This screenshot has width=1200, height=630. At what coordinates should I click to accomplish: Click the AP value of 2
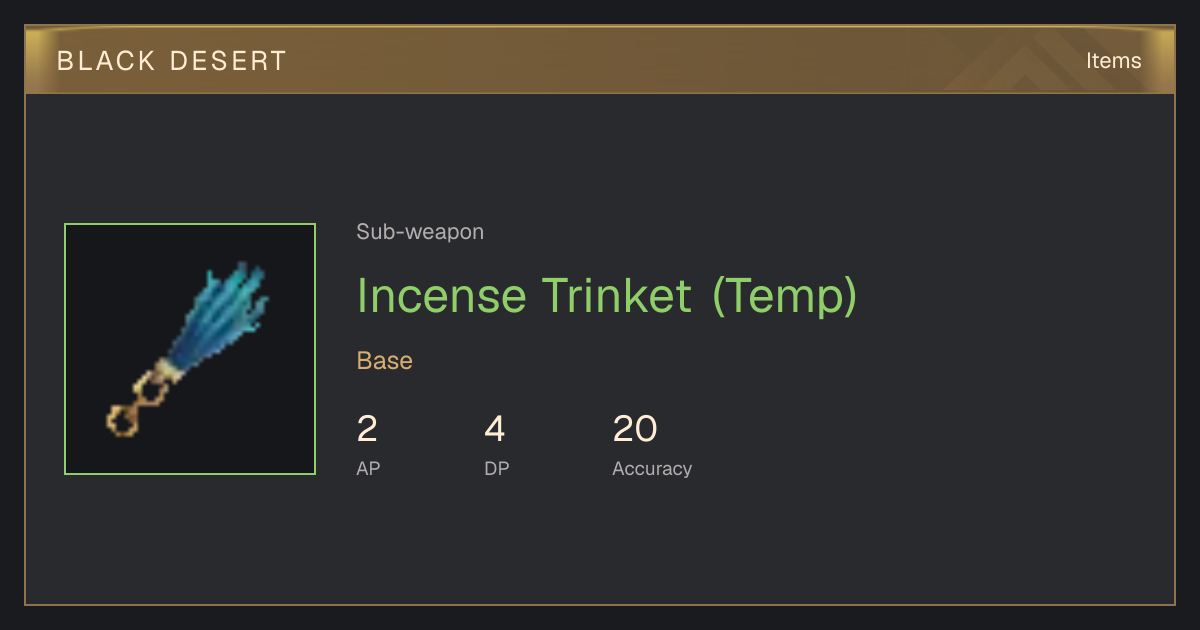pos(367,429)
